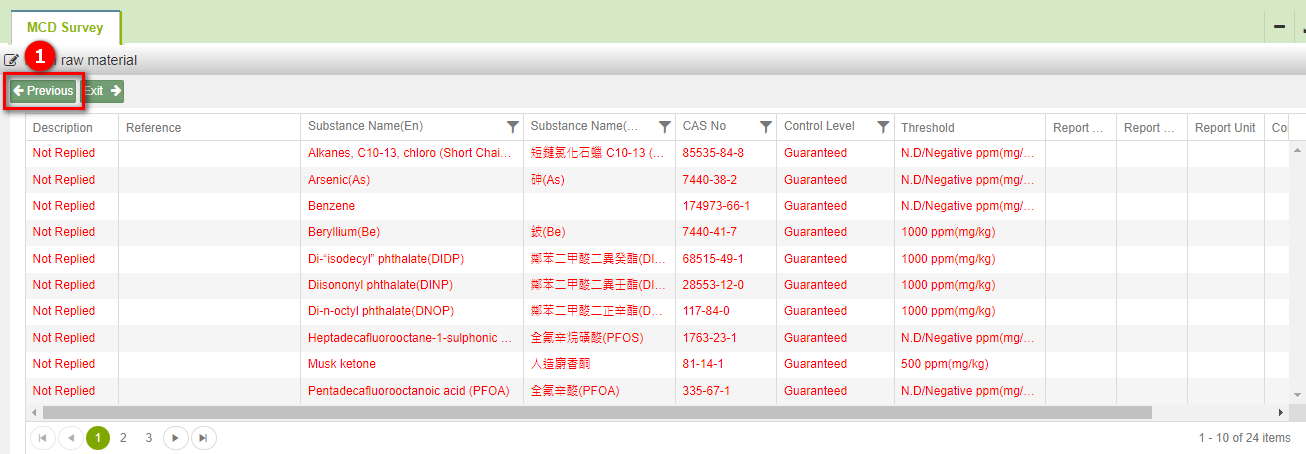Select page 1 in the pager
This screenshot has width=1306, height=454.
point(98,438)
